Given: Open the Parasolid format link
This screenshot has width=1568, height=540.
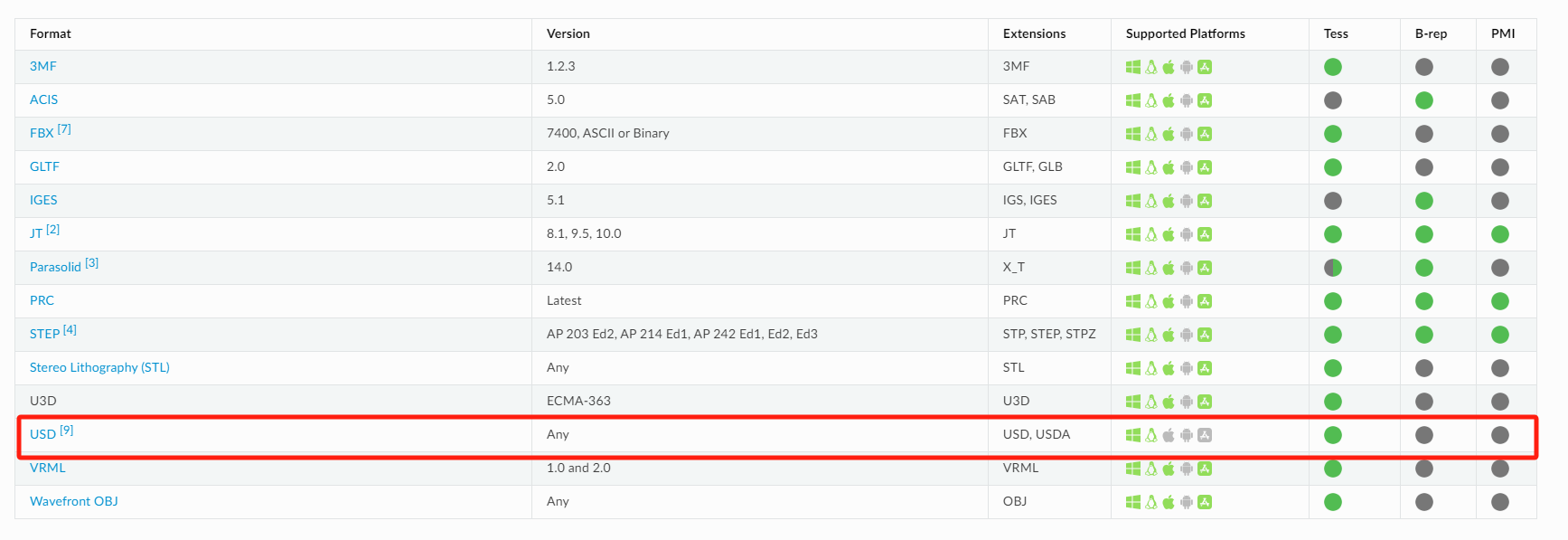Looking at the screenshot, I should click(55, 267).
